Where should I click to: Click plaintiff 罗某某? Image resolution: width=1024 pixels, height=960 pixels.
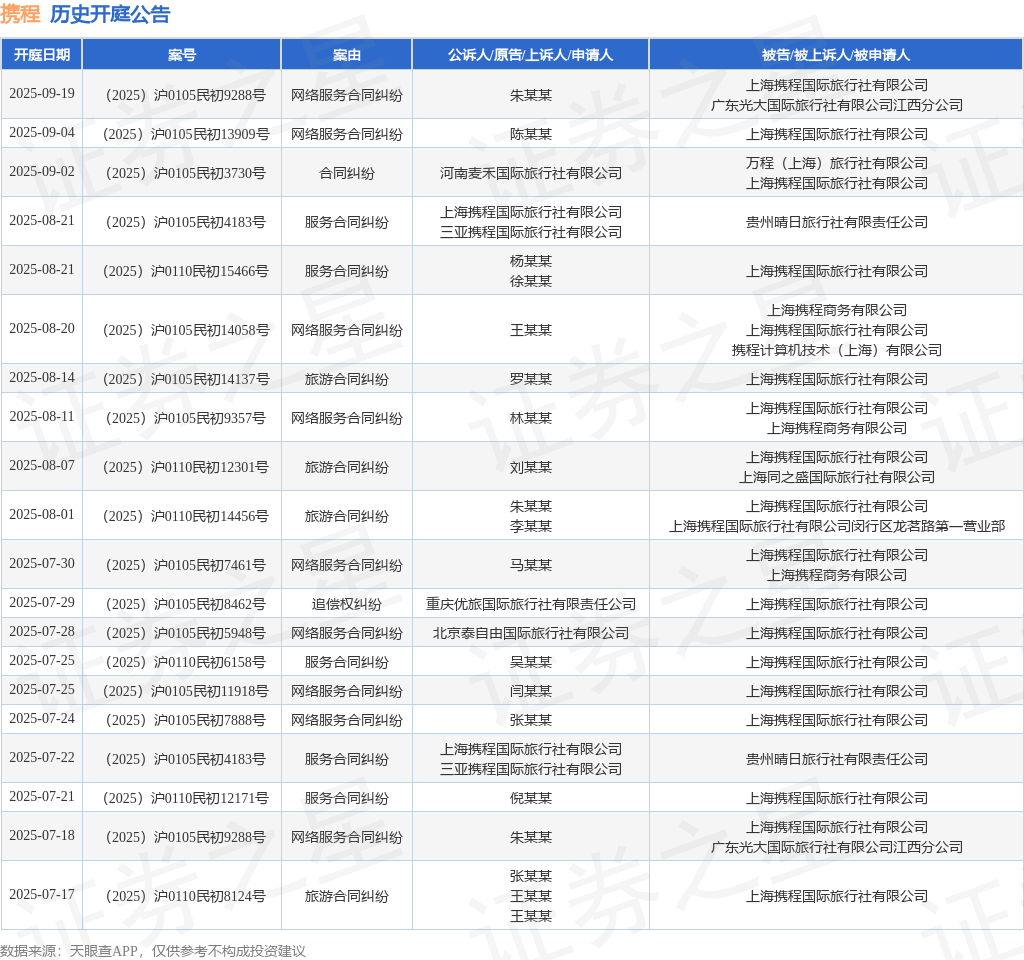[x=531, y=379]
